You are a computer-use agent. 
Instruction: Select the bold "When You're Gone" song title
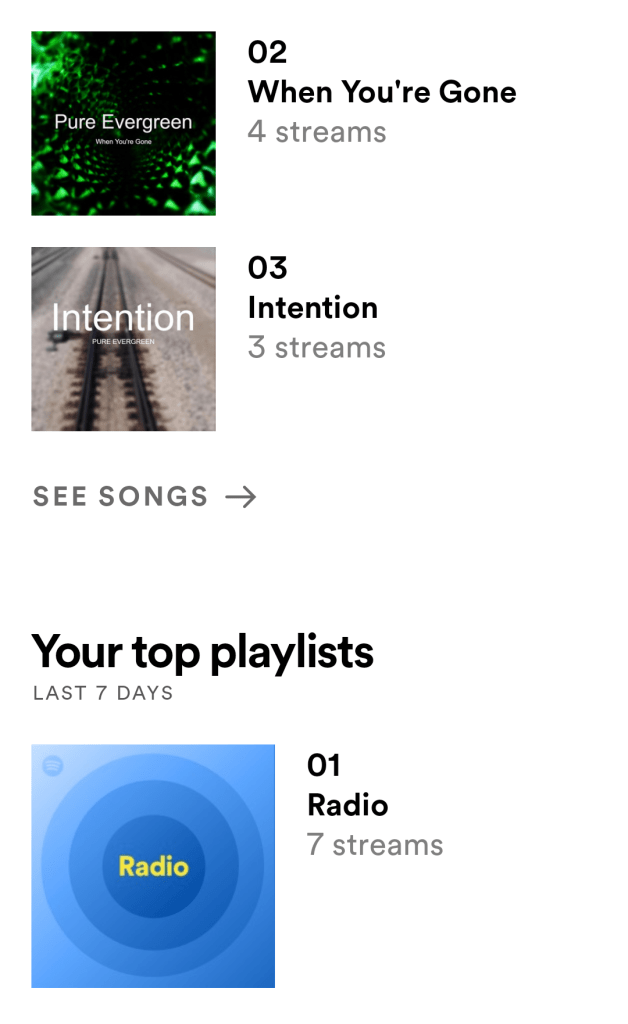tap(382, 92)
